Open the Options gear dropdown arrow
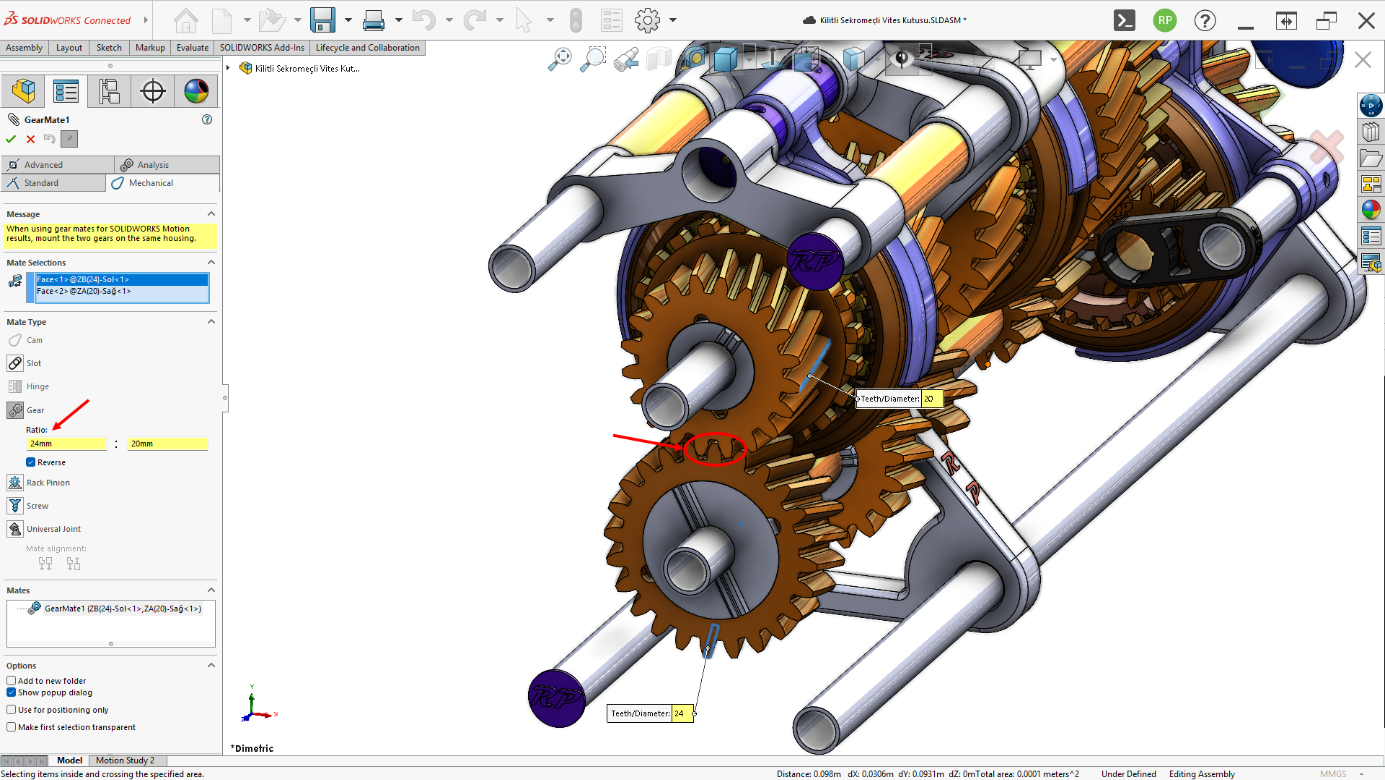Viewport: 1385px width, 780px height. 673,20
